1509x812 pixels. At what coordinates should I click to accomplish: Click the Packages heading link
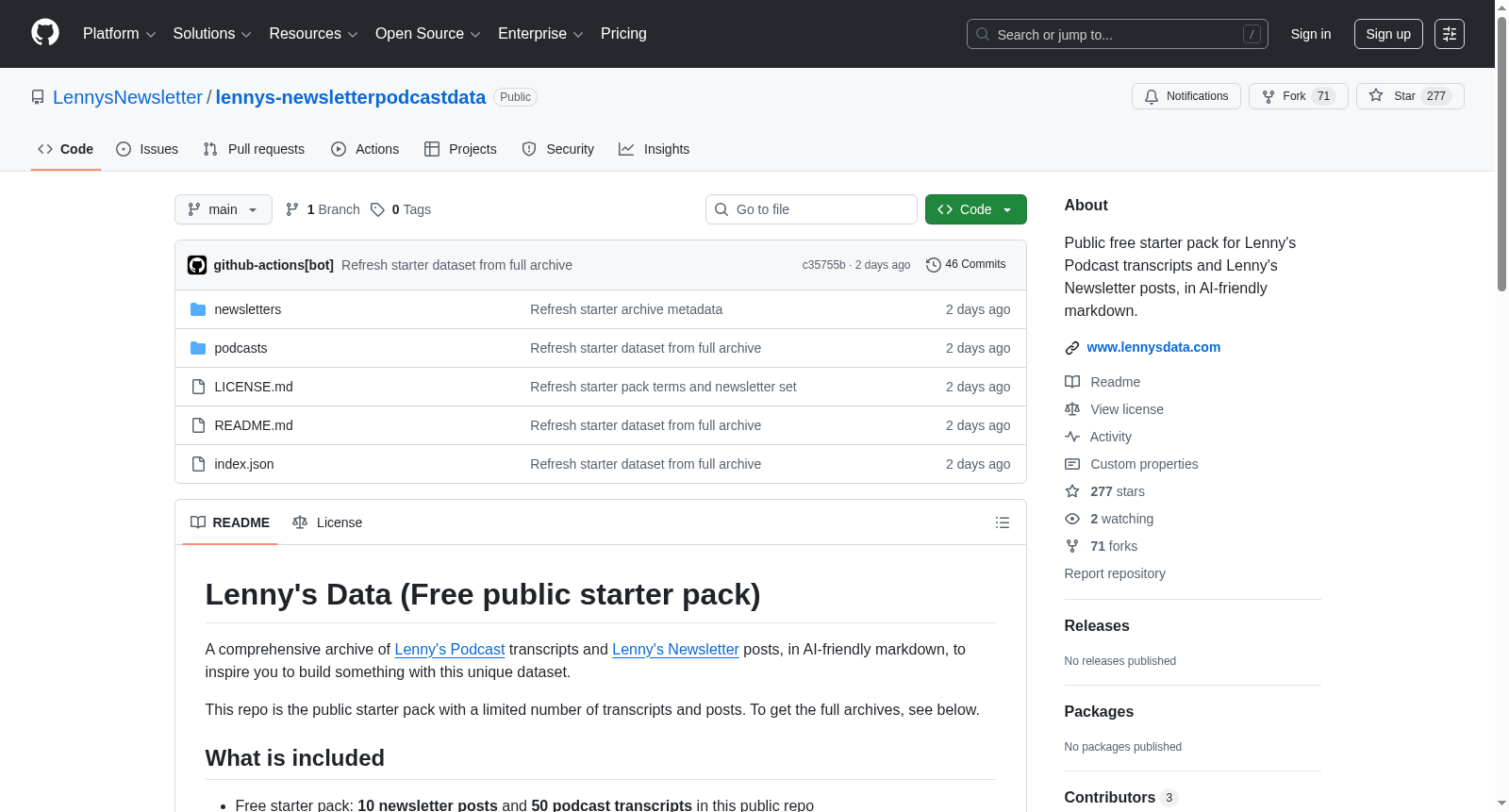(x=1099, y=711)
